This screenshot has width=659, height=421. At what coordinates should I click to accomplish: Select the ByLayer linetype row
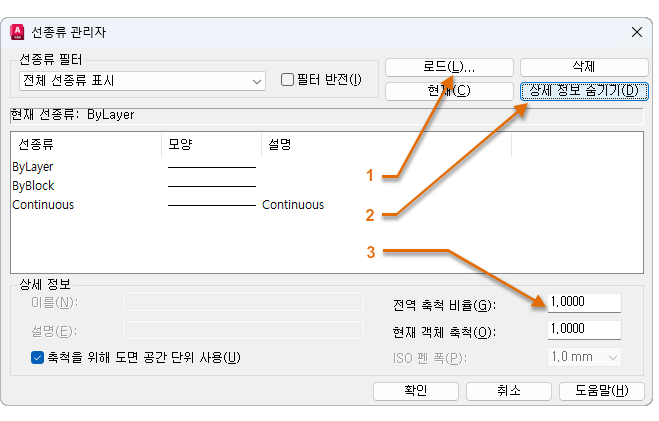34,167
